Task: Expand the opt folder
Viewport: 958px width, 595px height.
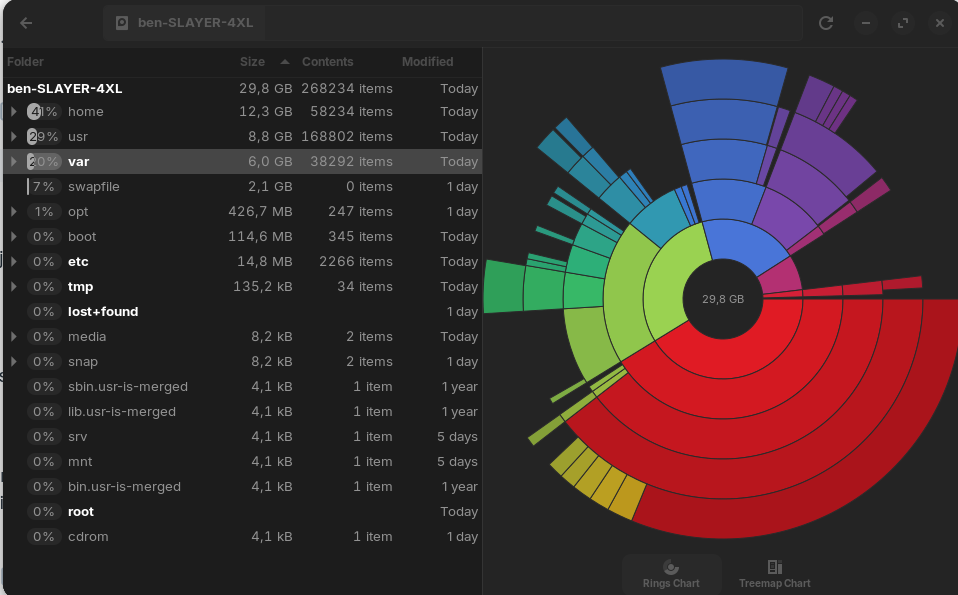Action: pos(13,212)
